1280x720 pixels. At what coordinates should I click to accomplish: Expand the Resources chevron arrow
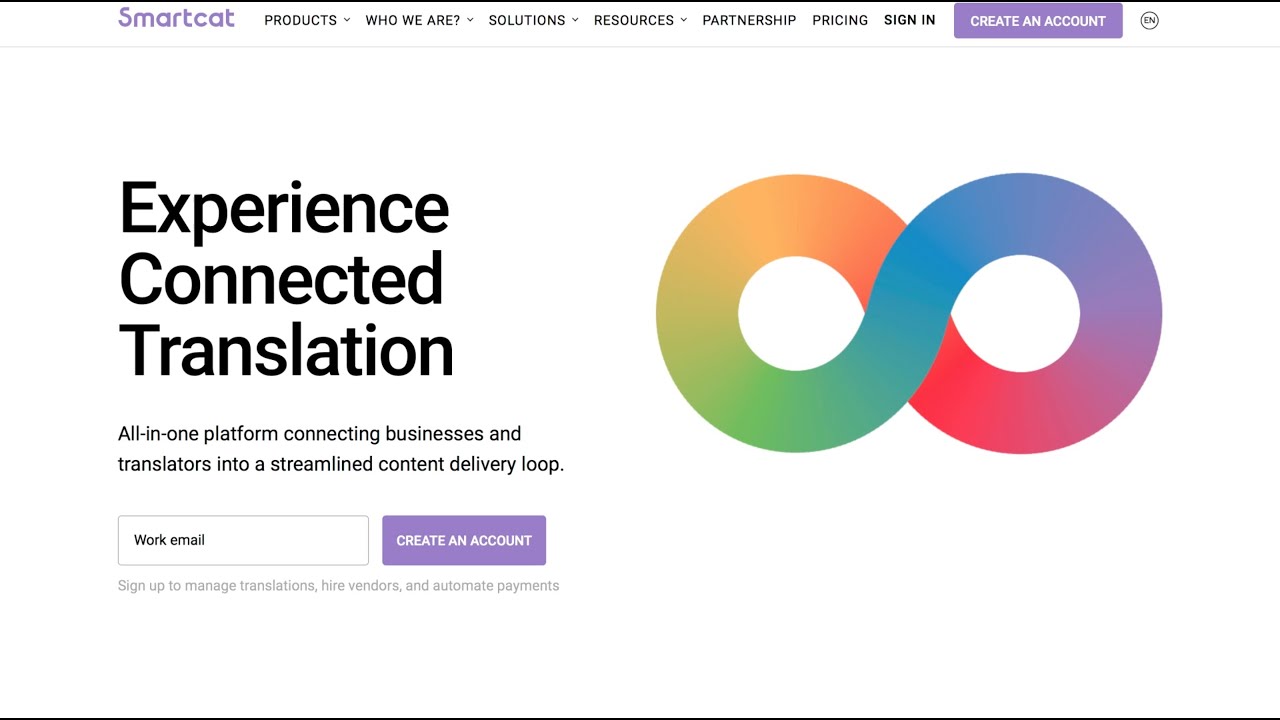(x=684, y=20)
